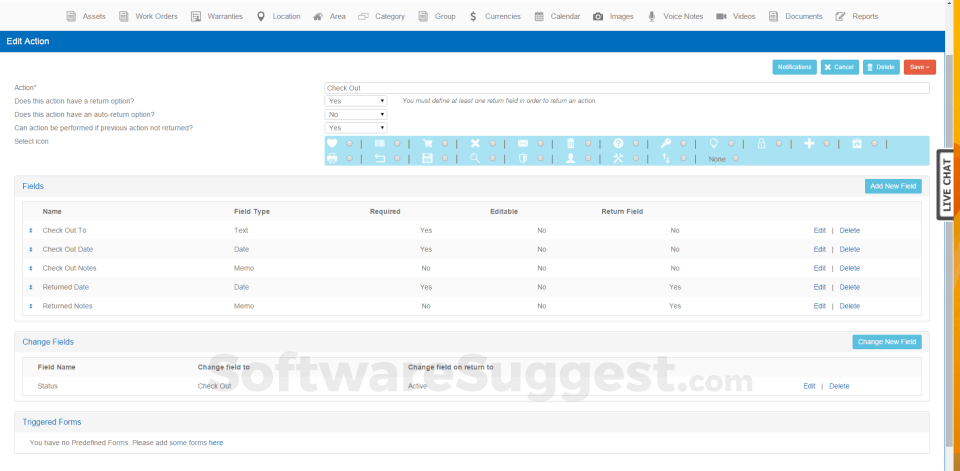The image size is (960, 471).
Task: Click the user person icon in icon picker
Action: point(571,159)
